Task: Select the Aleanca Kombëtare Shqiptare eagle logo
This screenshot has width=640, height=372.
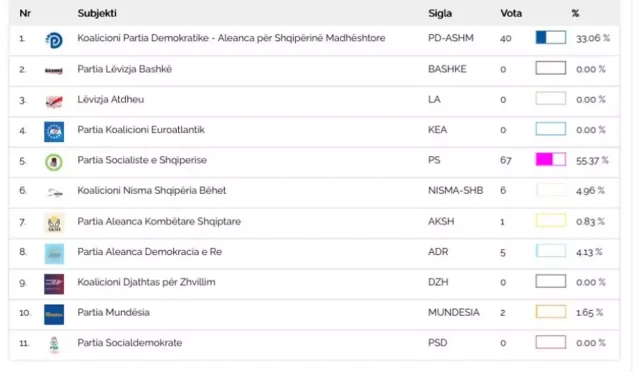Action: [54, 223]
